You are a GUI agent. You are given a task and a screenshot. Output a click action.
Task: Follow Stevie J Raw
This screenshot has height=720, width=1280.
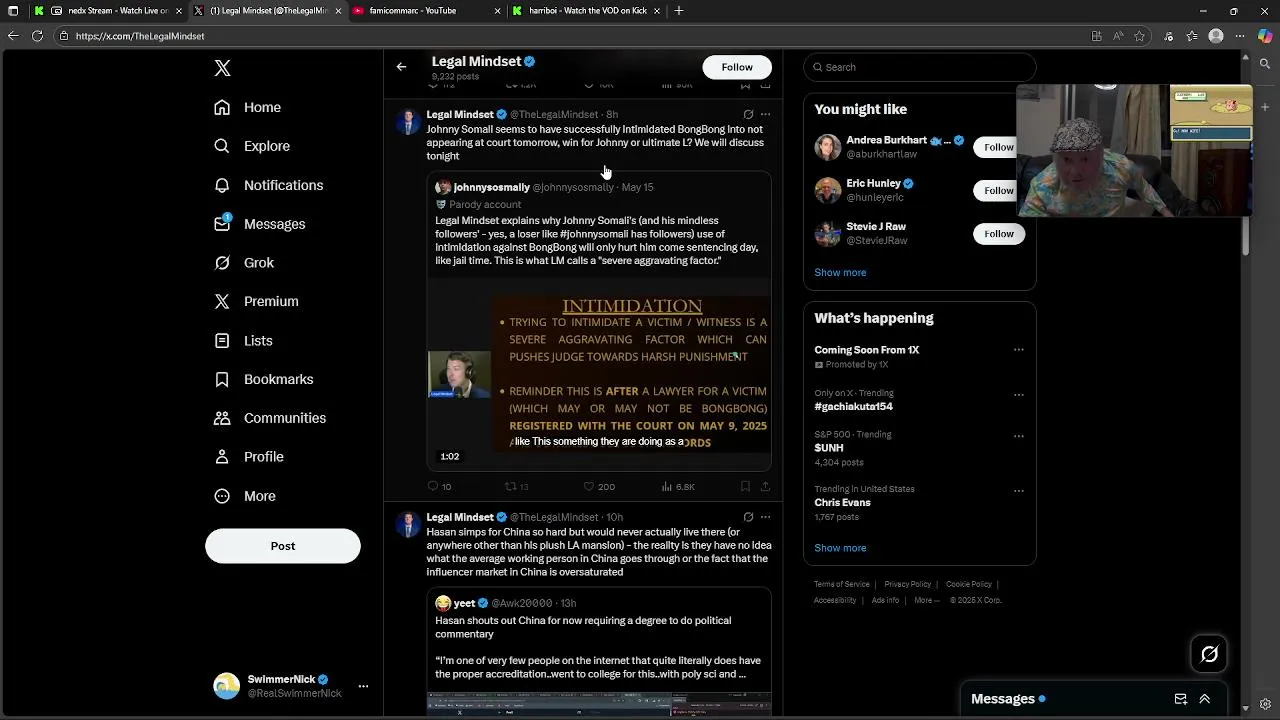[998, 234]
